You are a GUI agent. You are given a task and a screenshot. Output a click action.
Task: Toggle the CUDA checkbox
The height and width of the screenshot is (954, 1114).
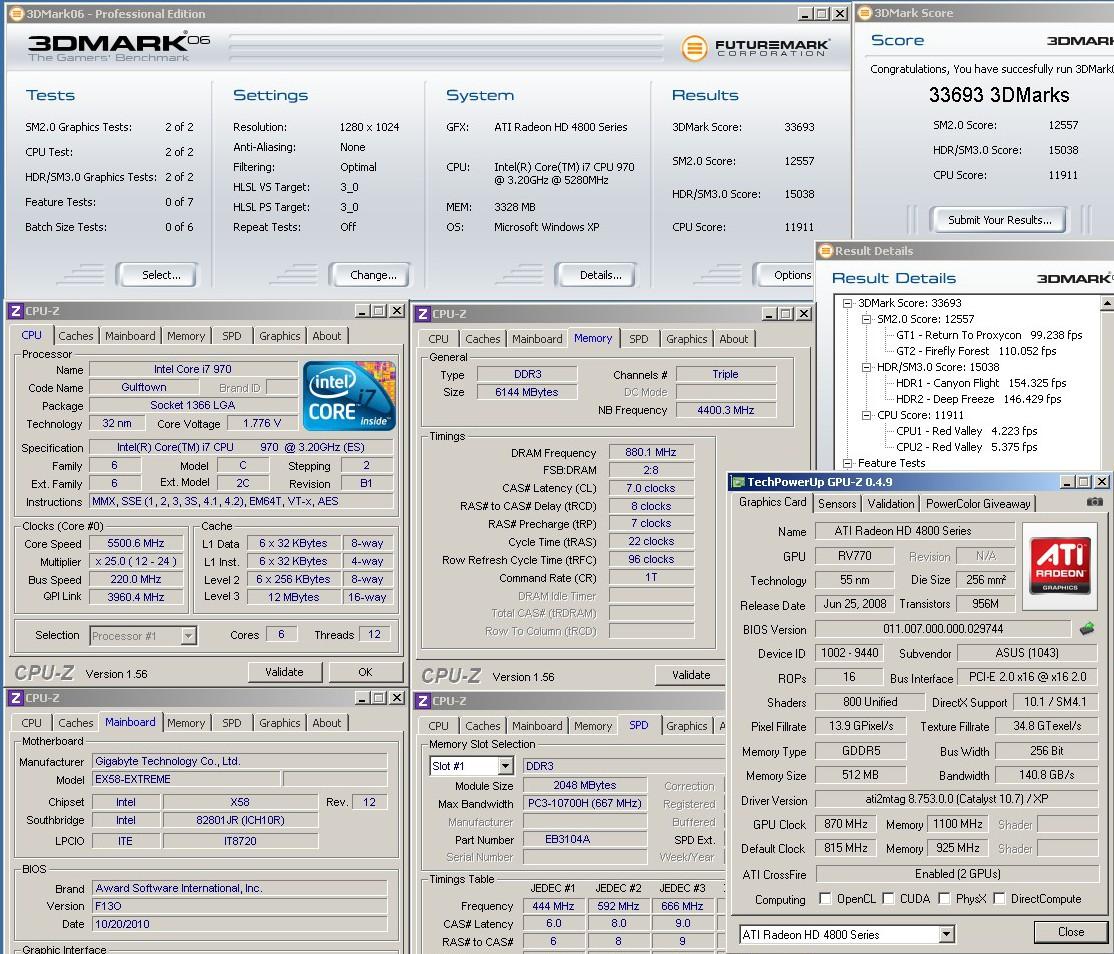pos(888,899)
